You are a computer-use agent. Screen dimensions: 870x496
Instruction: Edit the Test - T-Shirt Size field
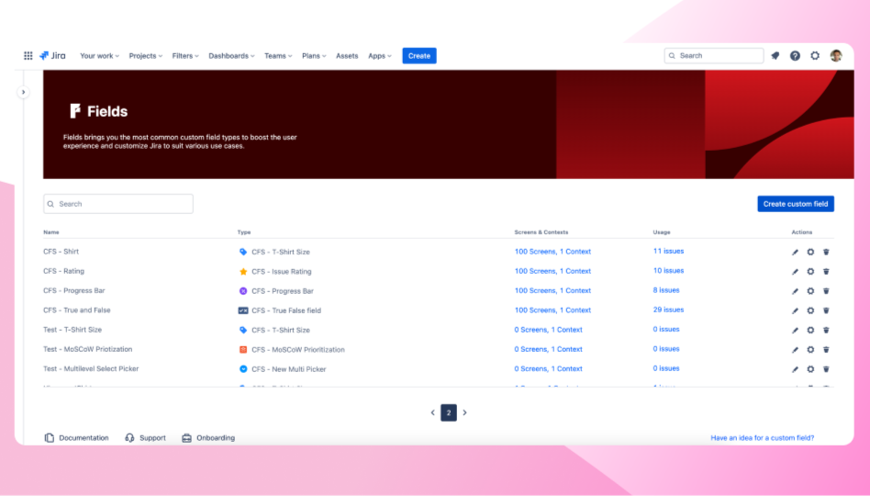pos(795,330)
